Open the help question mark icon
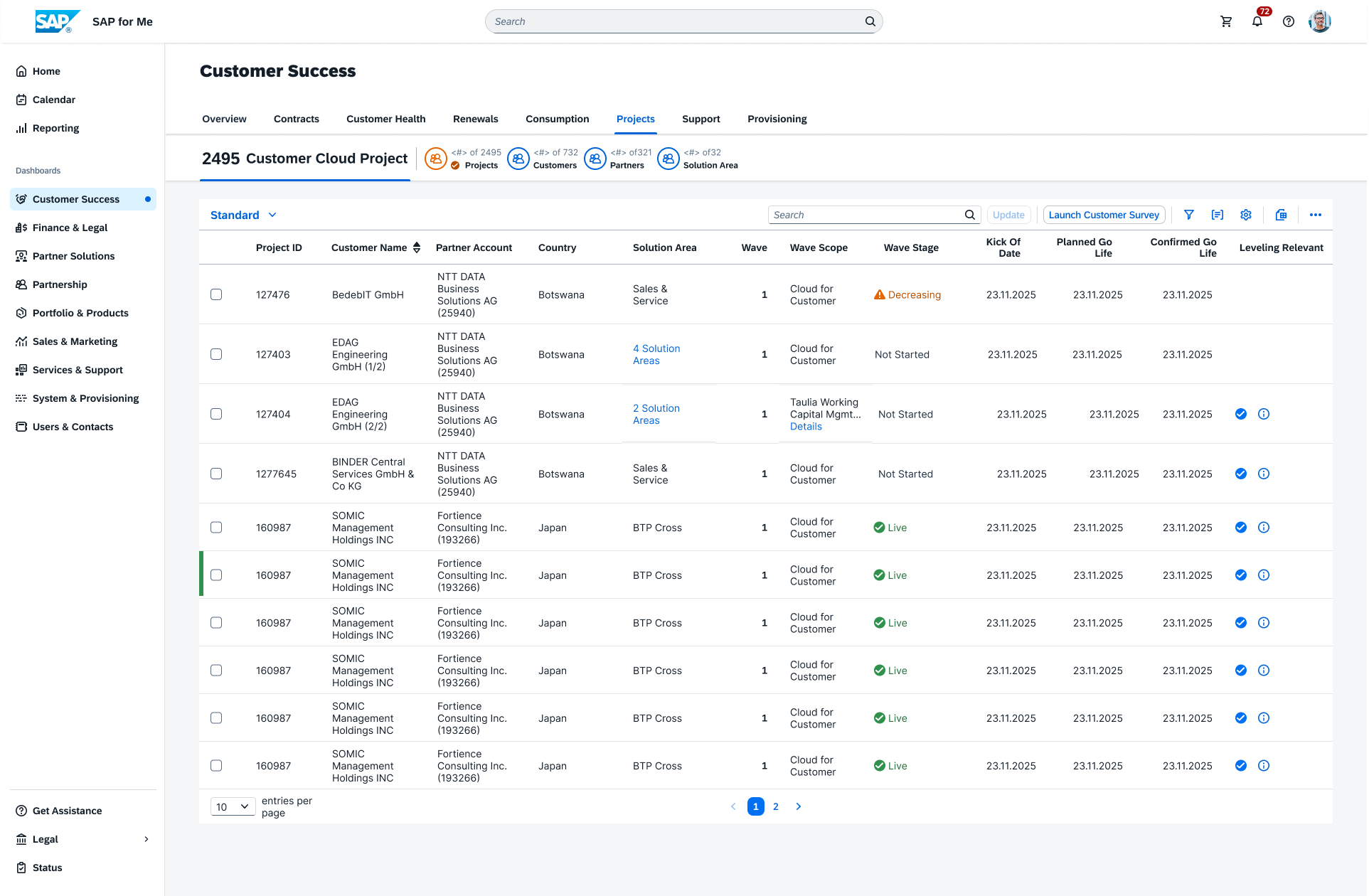 pyautogui.click(x=1289, y=21)
